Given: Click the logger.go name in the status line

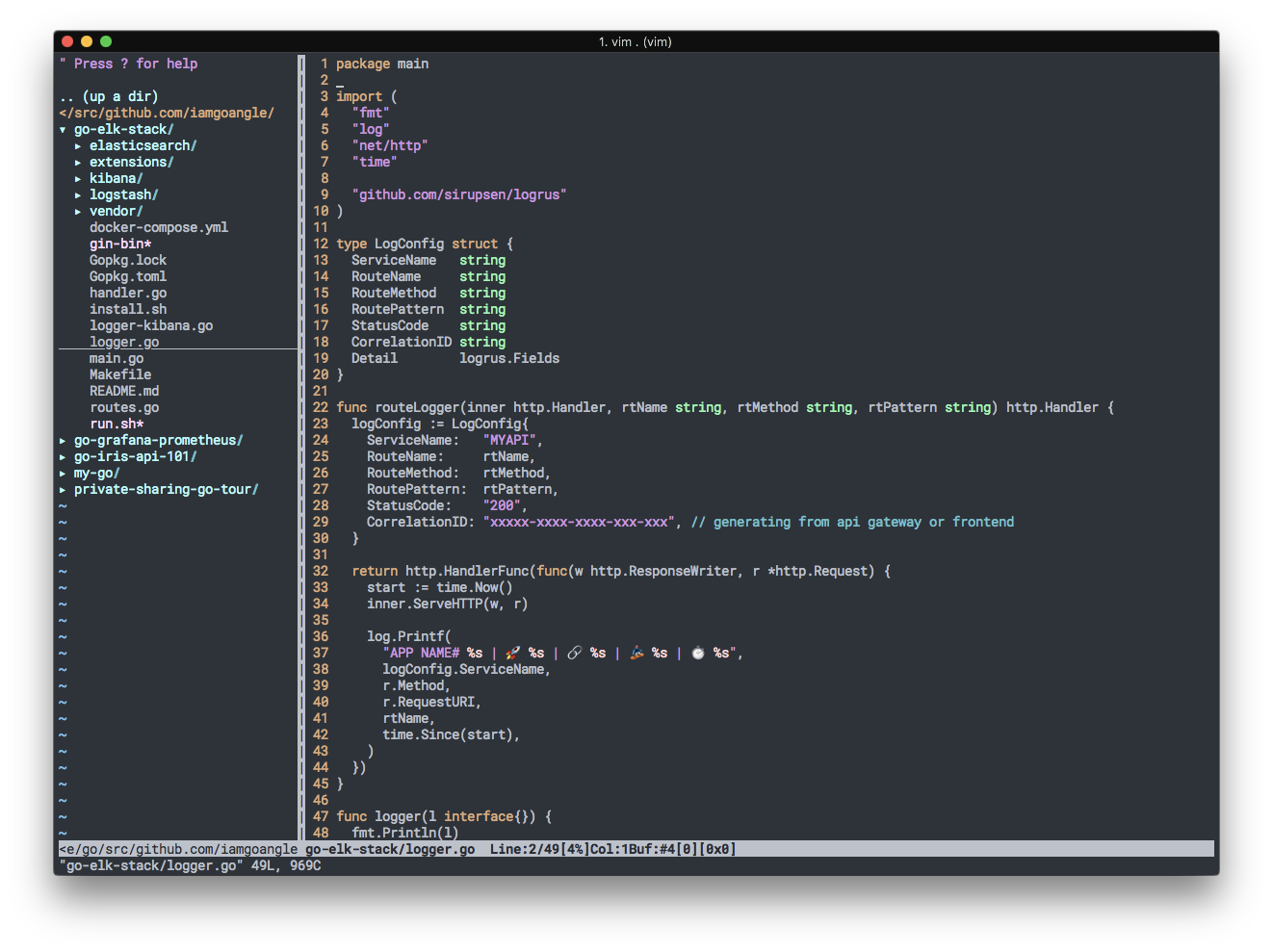Looking at the screenshot, I should click(441, 849).
